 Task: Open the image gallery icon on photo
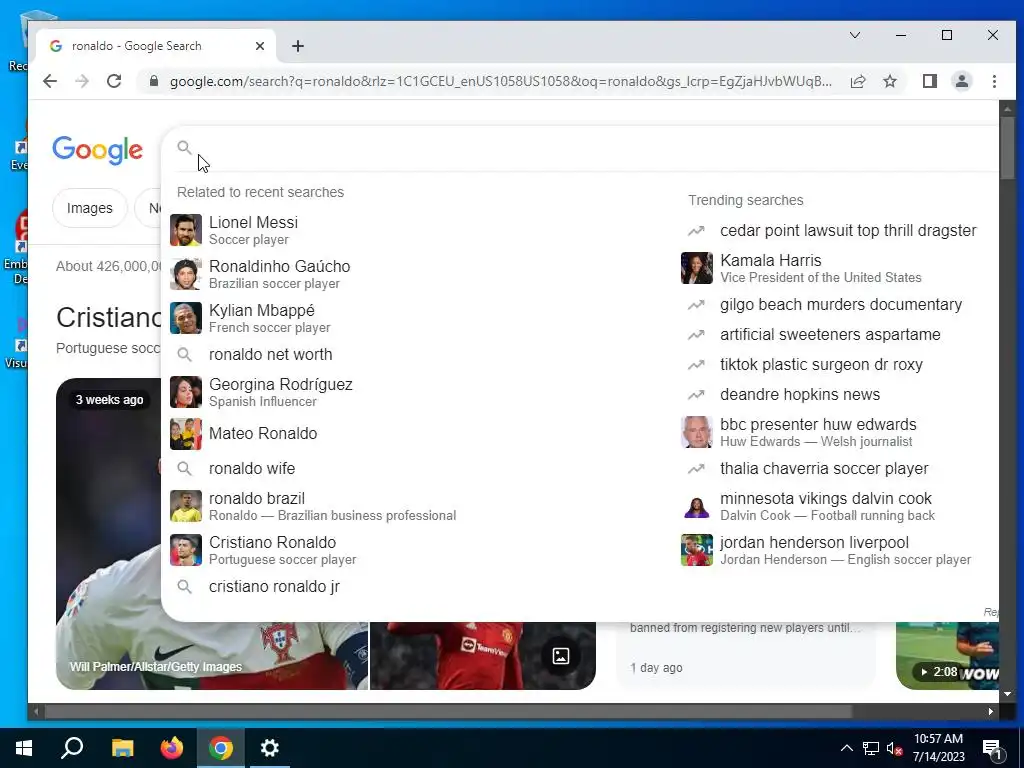point(561,656)
